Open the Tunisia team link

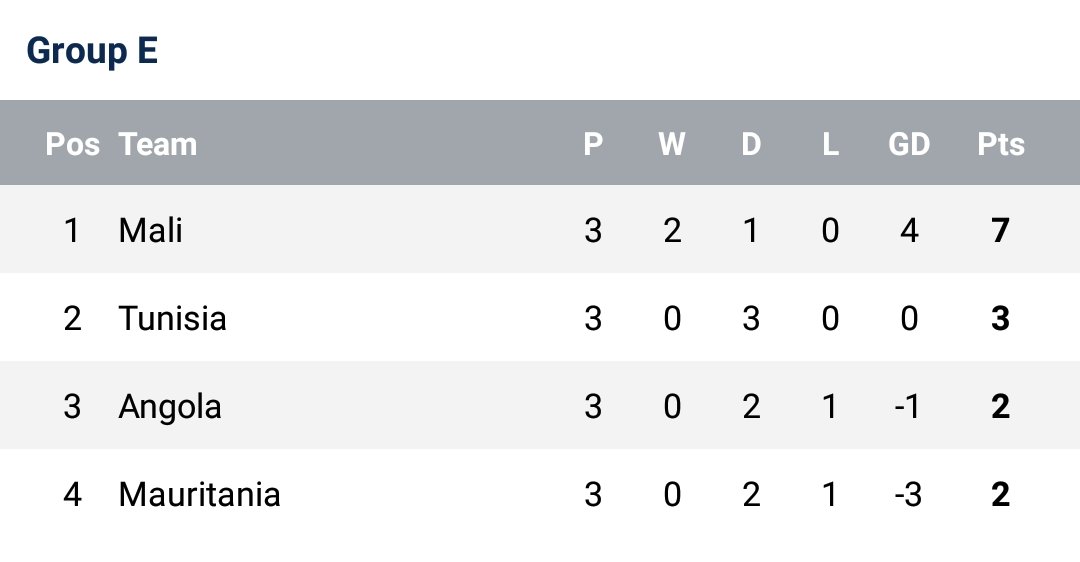pyautogui.click(x=172, y=319)
